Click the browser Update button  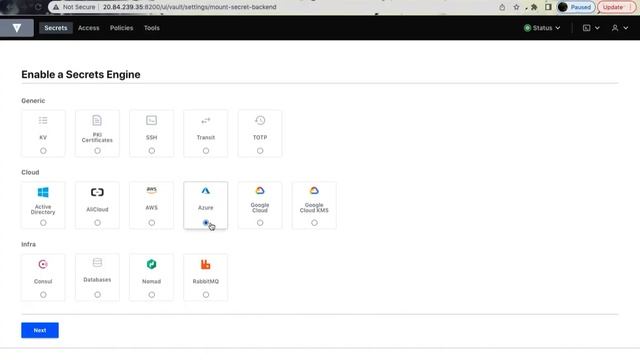[616, 7]
